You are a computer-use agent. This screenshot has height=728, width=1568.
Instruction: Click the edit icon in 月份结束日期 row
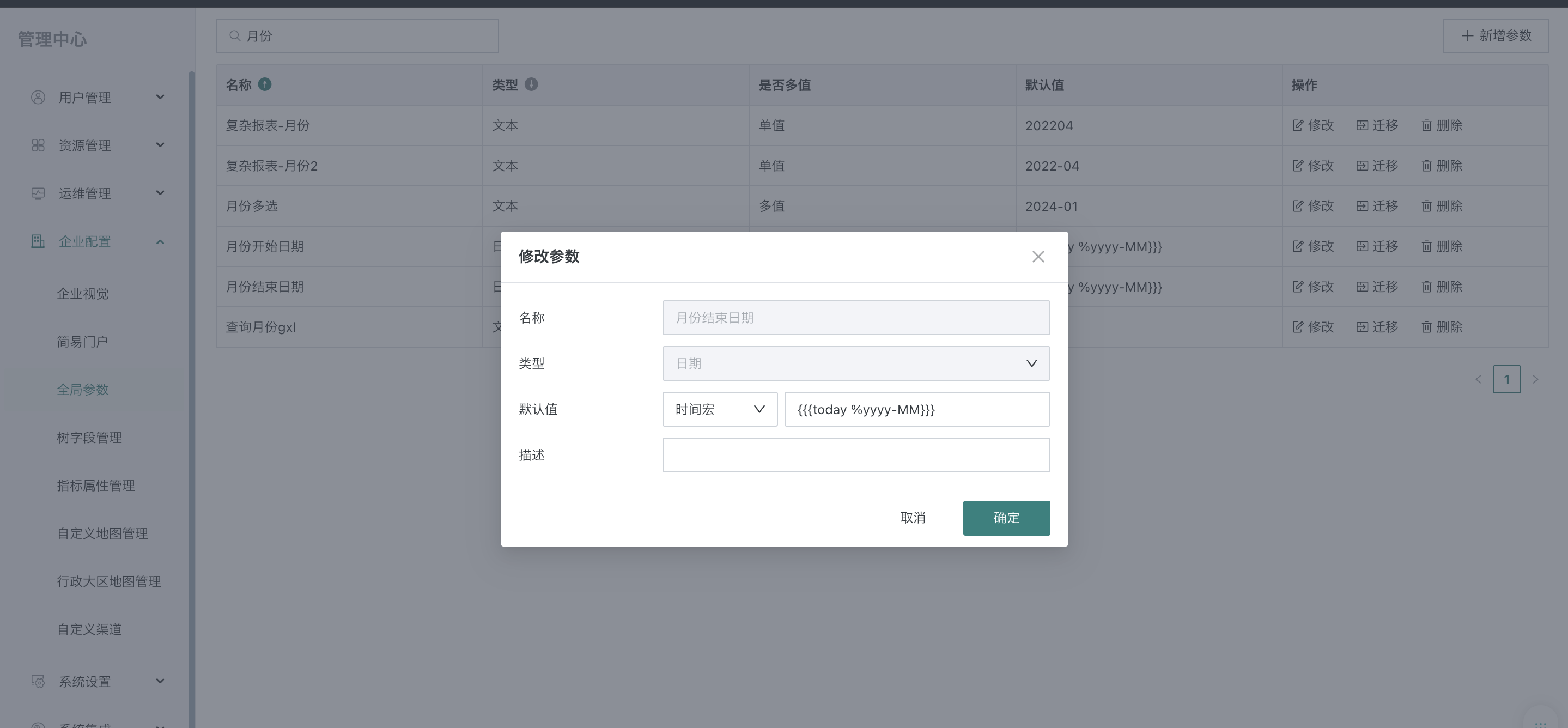(1298, 286)
